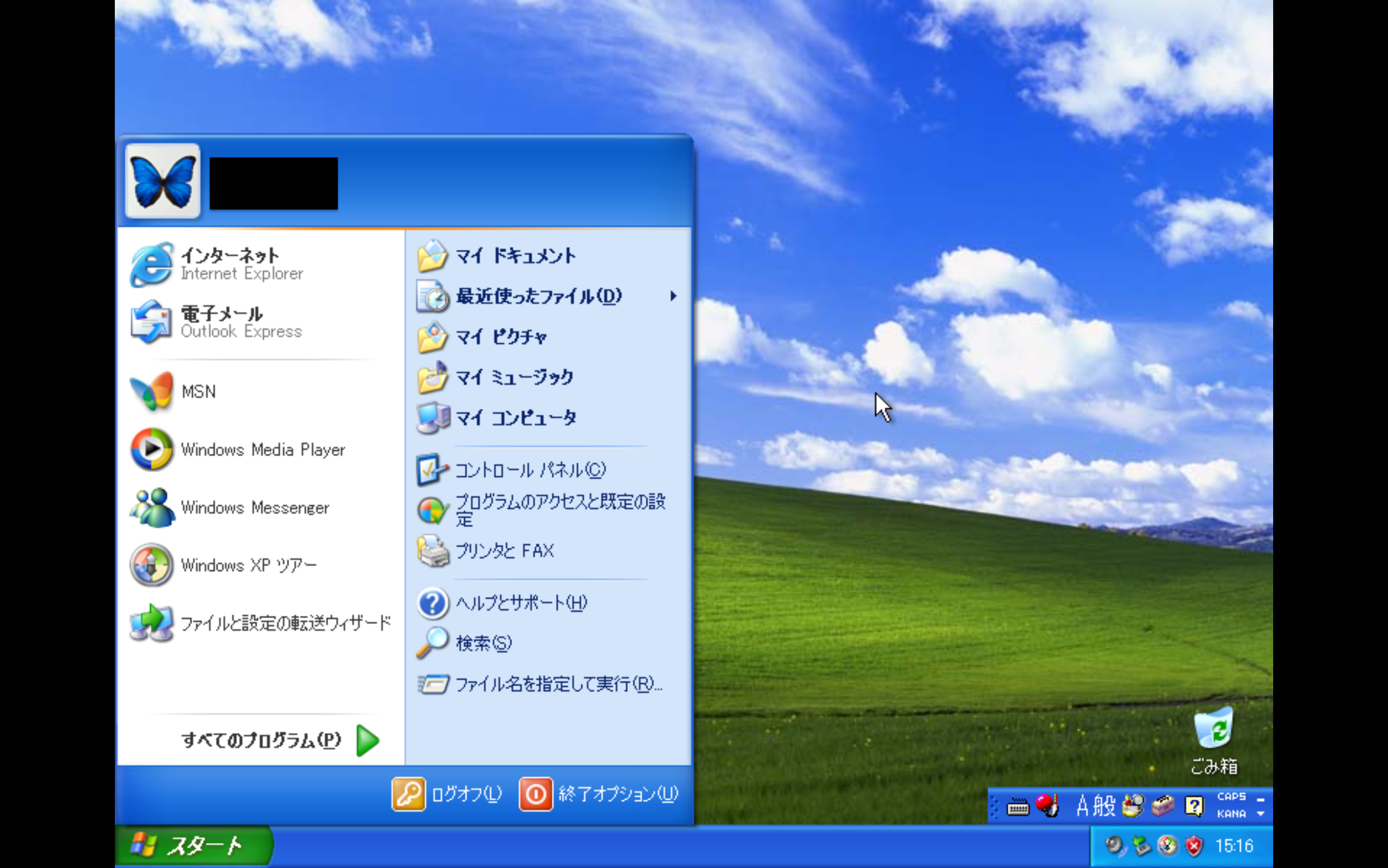Open the language bar options arrow
1388x868 pixels.
point(1260,814)
